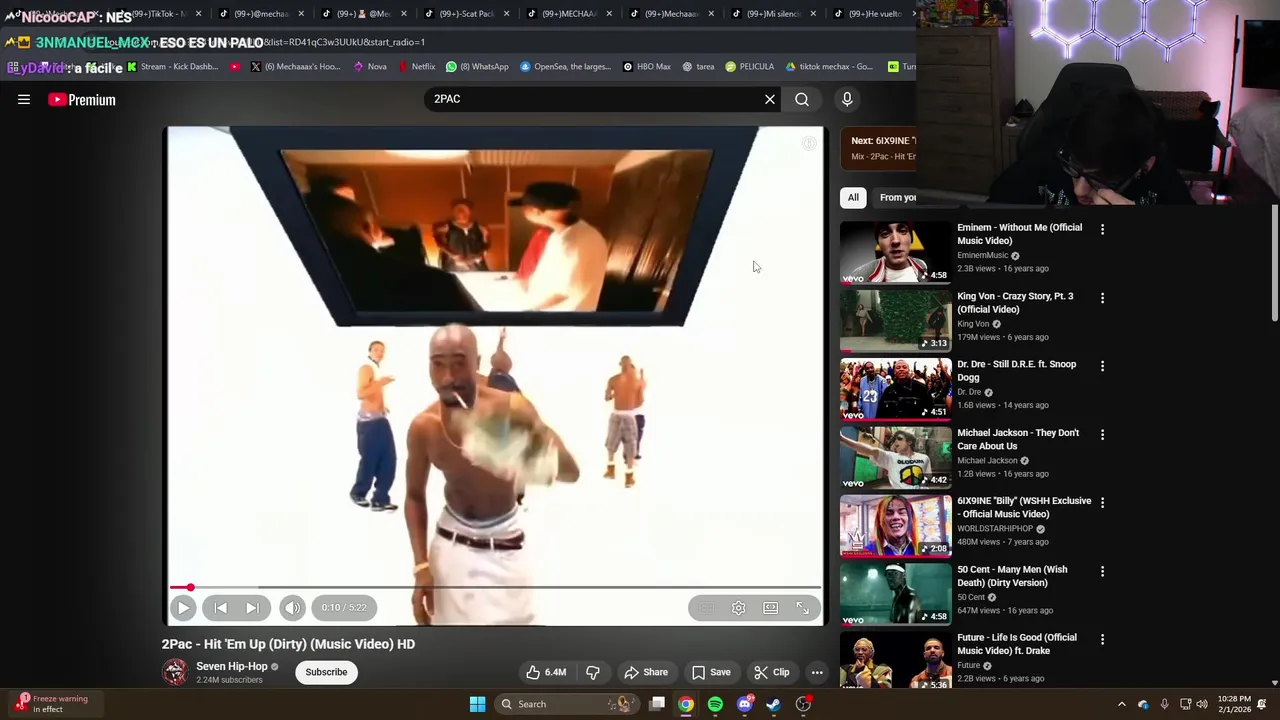Open Spotify from the taskbar
This screenshot has width=1280, height=720.
(715, 704)
